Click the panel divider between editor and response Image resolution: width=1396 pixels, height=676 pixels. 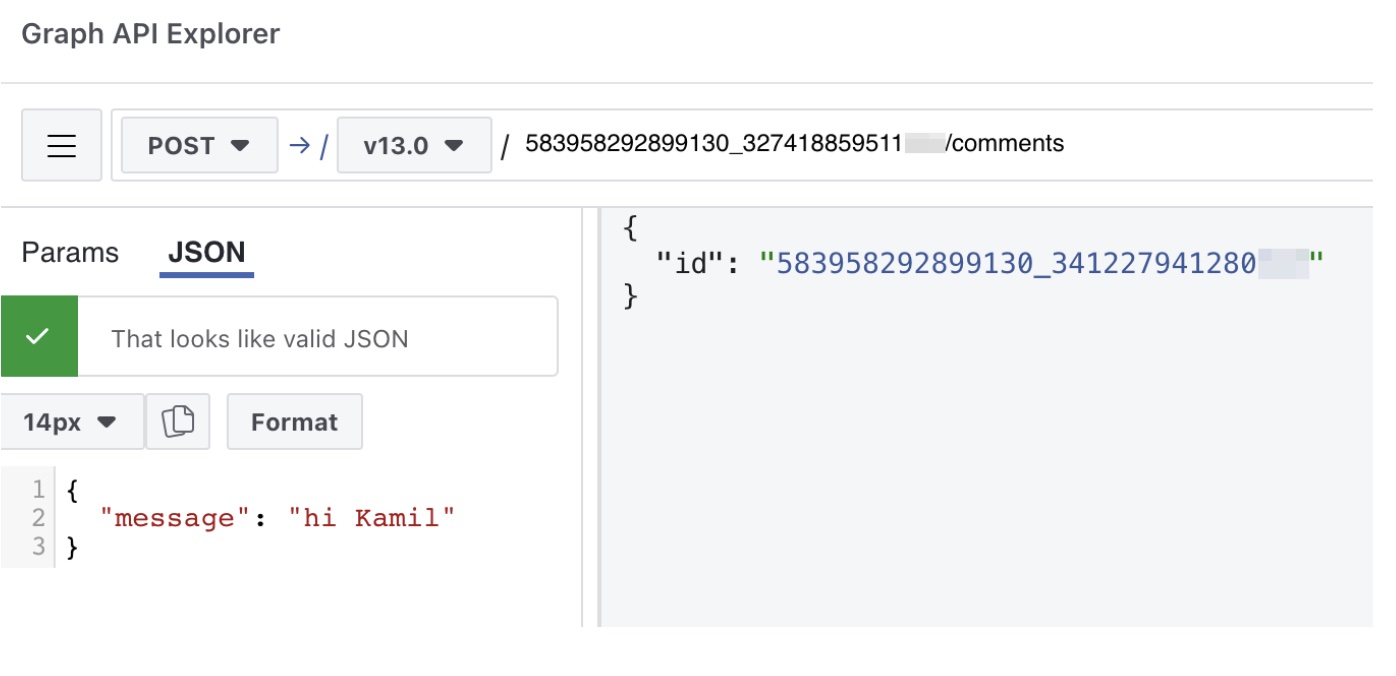click(x=591, y=417)
